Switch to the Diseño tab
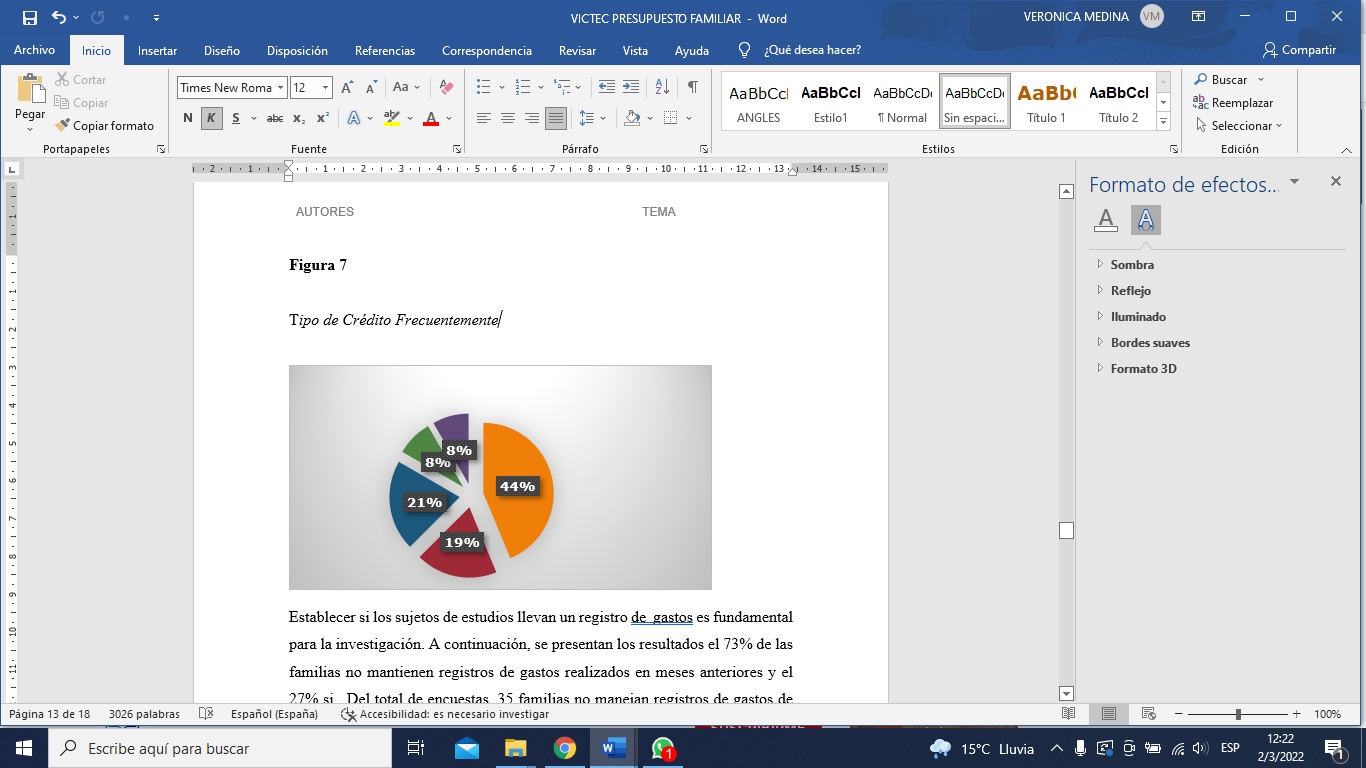The width and height of the screenshot is (1366, 768). pyautogui.click(x=222, y=50)
